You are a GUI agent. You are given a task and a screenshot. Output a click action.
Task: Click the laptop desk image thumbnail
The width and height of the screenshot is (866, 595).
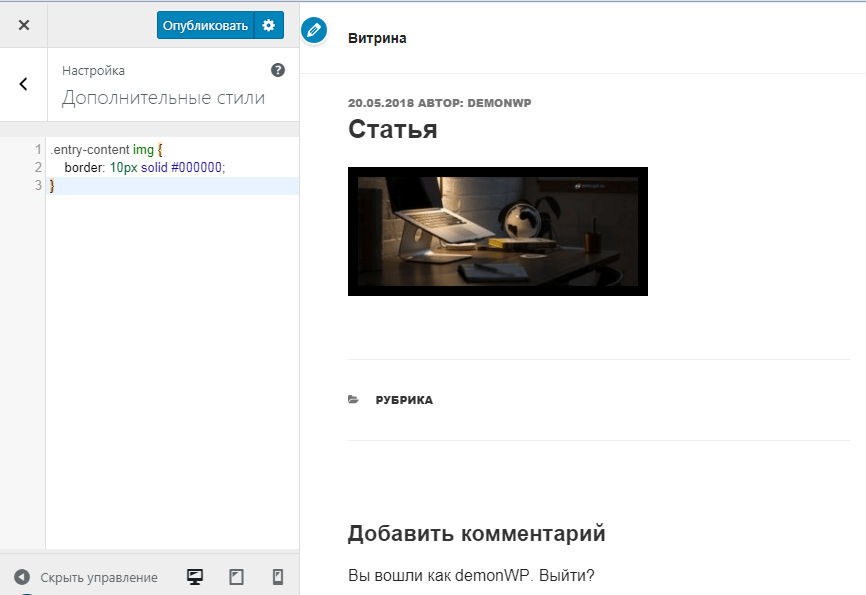coord(498,231)
